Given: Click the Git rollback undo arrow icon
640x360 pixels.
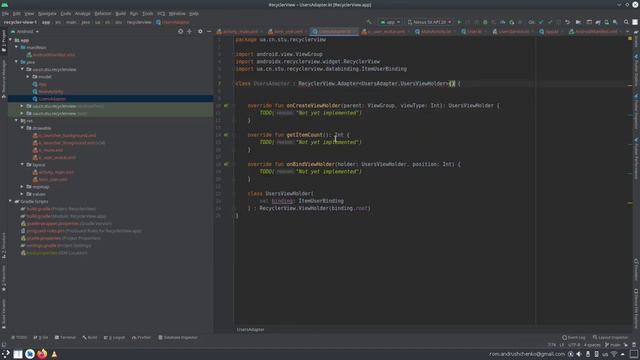Looking at the screenshot, I should [567, 22].
